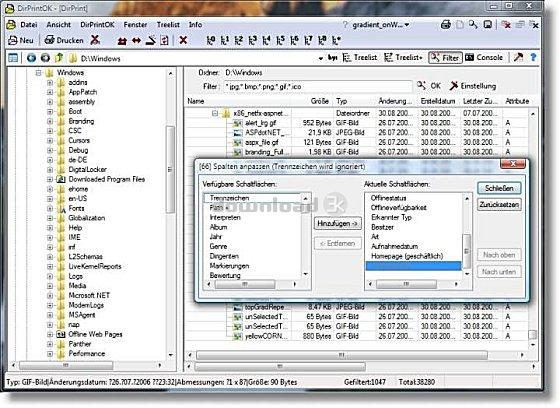Collapse the Windows folder node
Image resolution: width=560 pixels, height=408 pixels.
(x=39, y=73)
